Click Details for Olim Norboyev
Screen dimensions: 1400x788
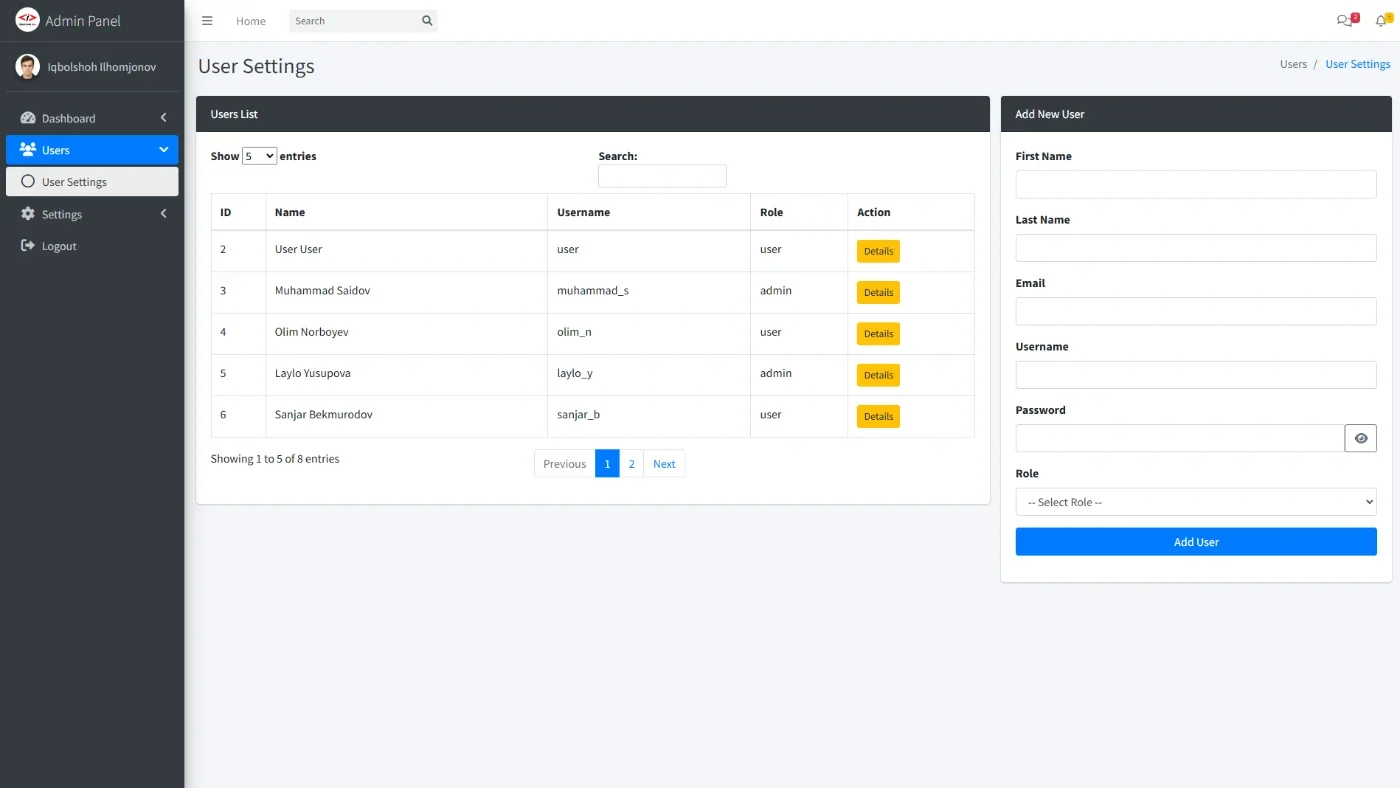(x=878, y=334)
